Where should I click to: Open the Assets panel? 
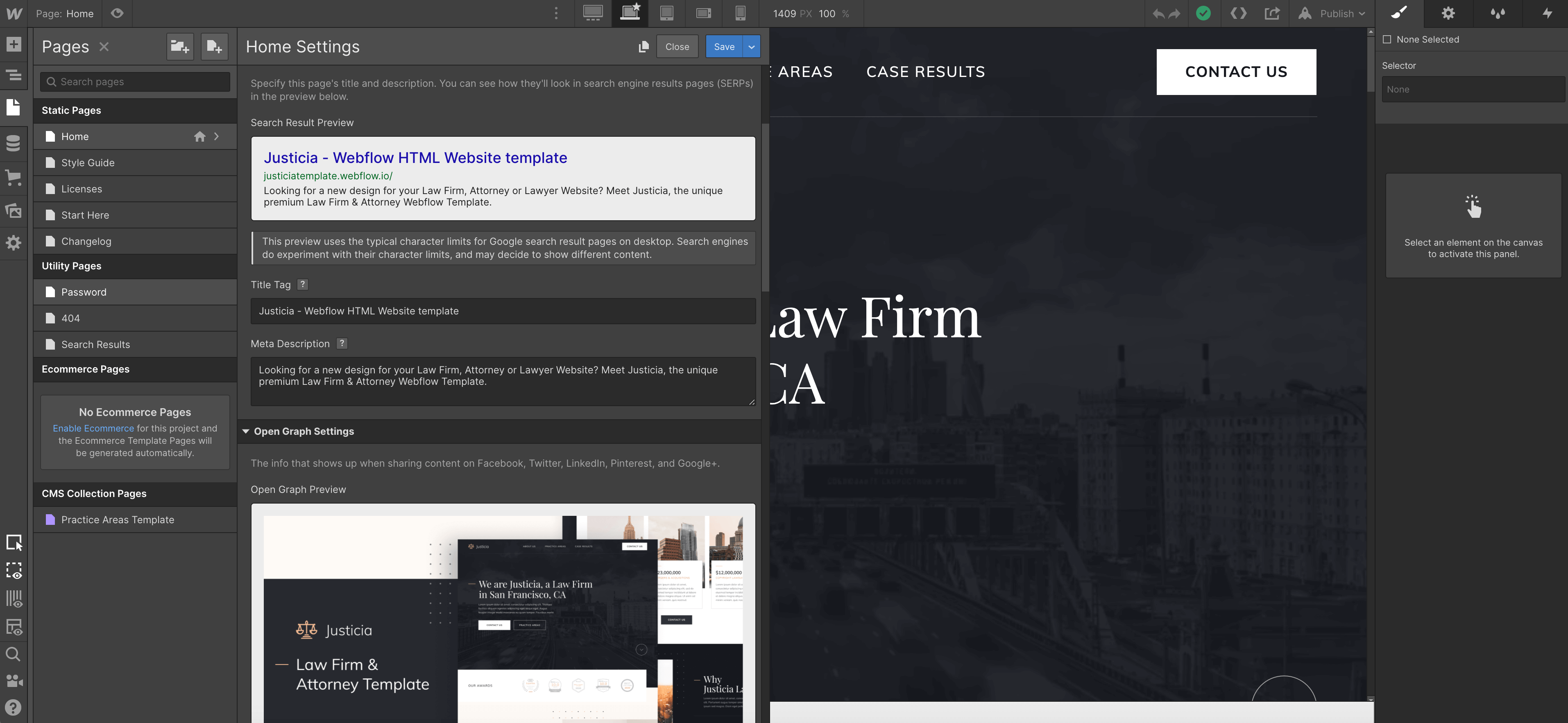point(14,210)
